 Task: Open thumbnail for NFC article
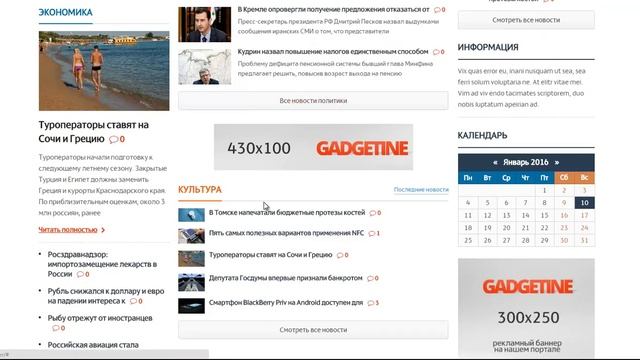(x=191, y=236)
